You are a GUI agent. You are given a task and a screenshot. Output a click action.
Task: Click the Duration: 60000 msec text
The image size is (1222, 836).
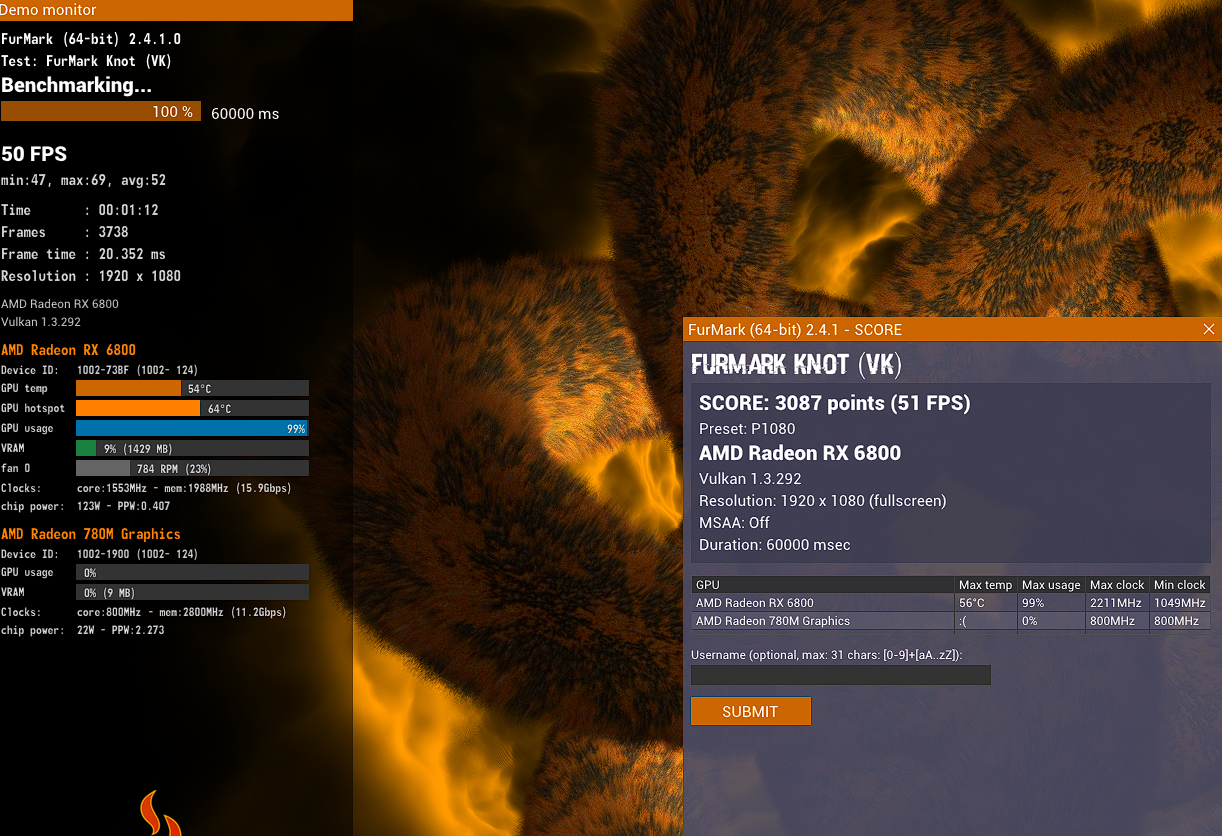pos(775,545)
